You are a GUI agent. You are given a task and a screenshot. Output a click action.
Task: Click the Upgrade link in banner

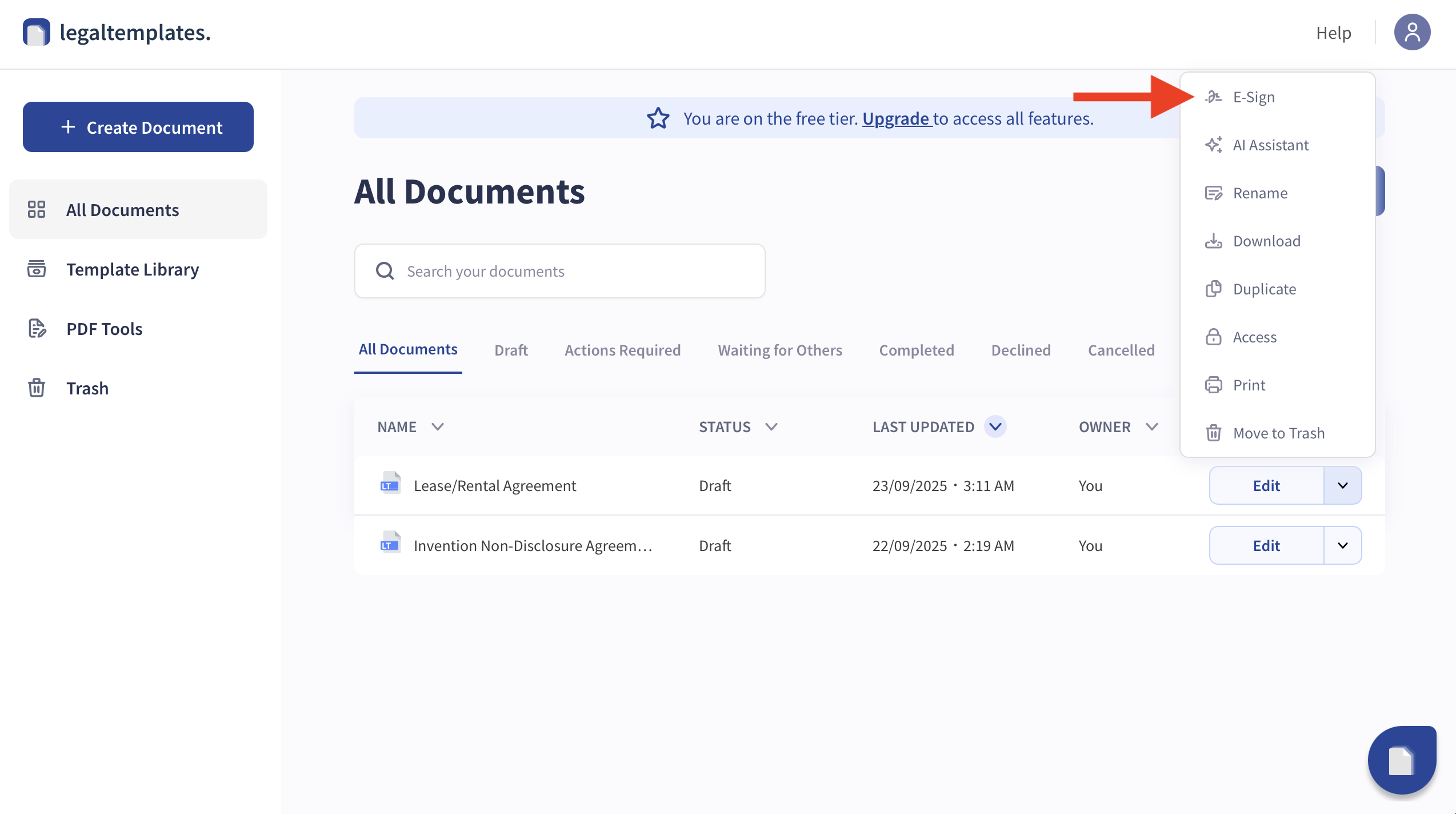(x=895, y=118)
